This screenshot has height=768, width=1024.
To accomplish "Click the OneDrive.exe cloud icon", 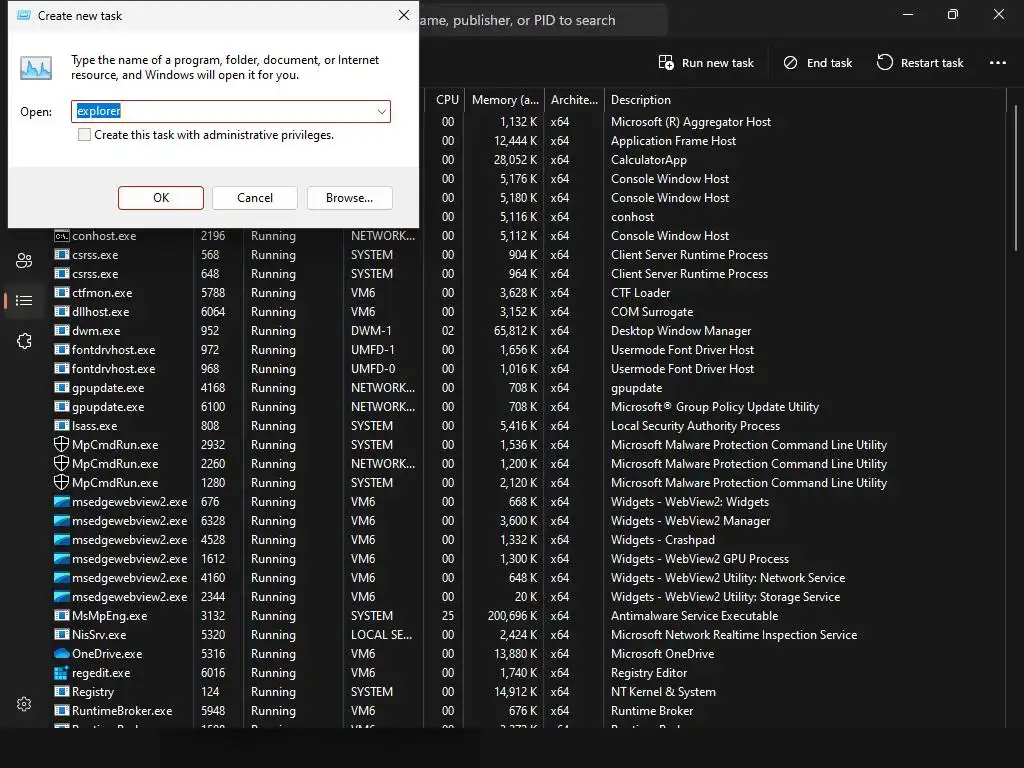I will pyautogui.click(x=61, y=654).
